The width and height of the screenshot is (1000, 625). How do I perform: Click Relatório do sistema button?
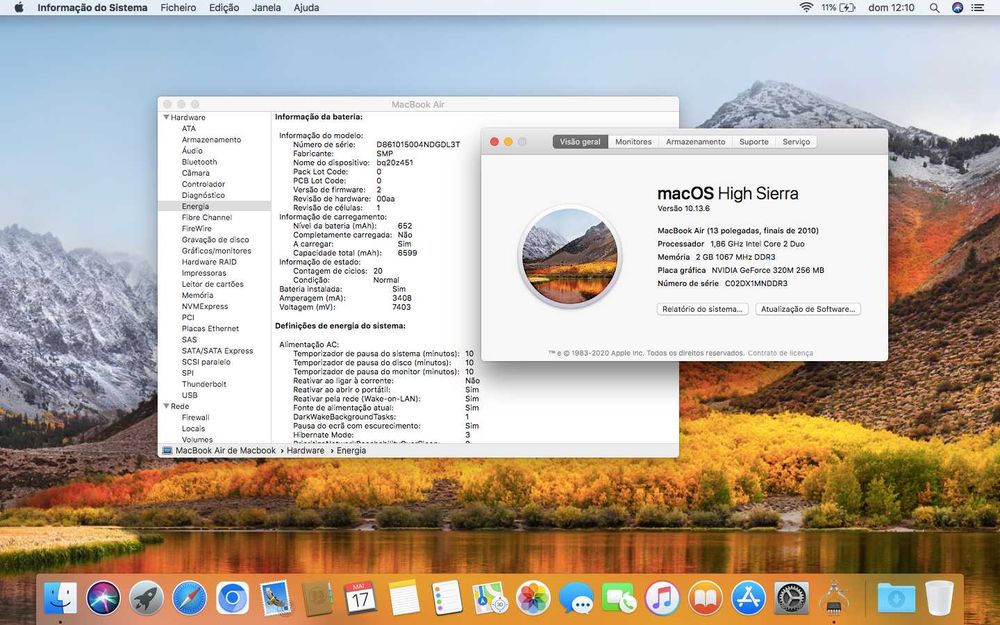(x=702, y=309)
